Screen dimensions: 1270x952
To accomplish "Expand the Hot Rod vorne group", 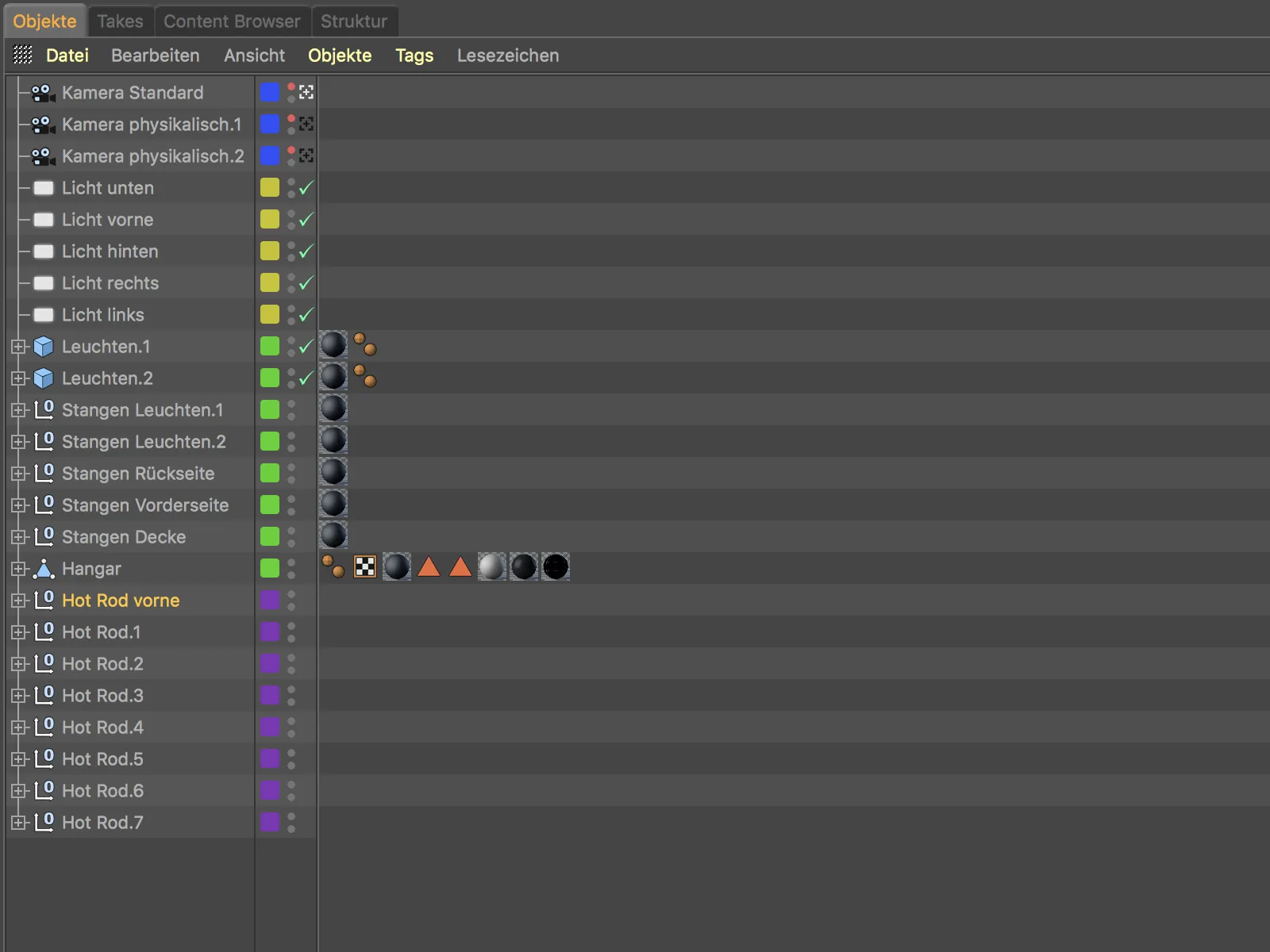I will [x=18, y=601].
